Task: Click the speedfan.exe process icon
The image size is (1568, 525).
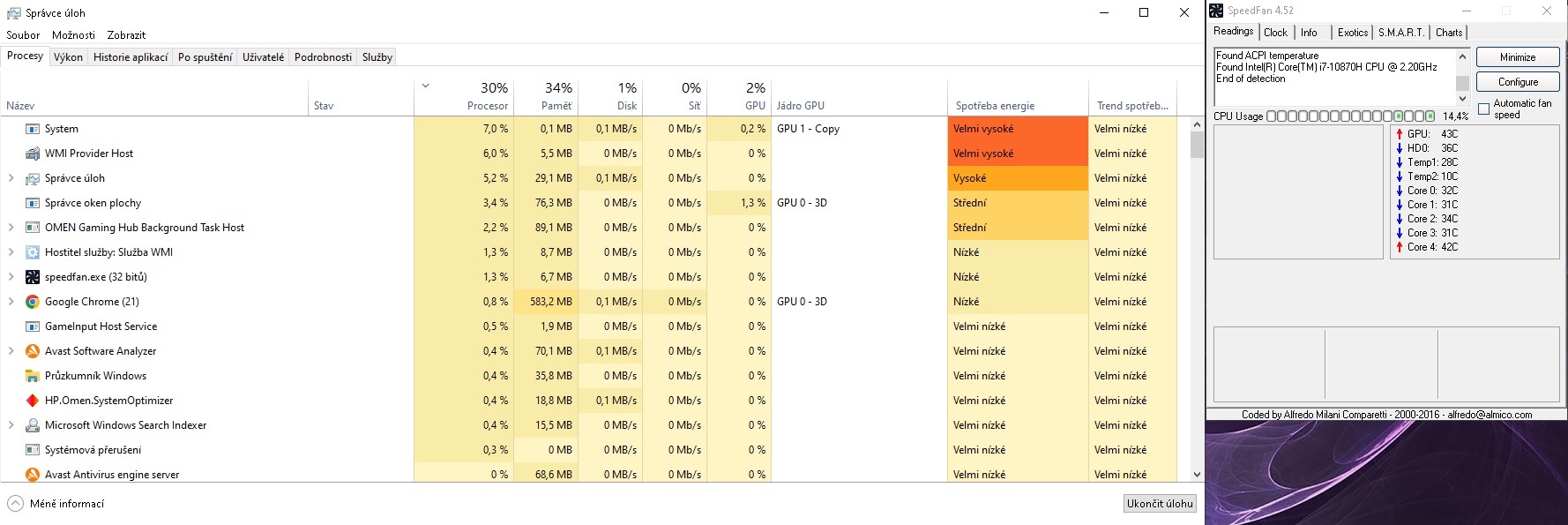Action: (33, 277)
